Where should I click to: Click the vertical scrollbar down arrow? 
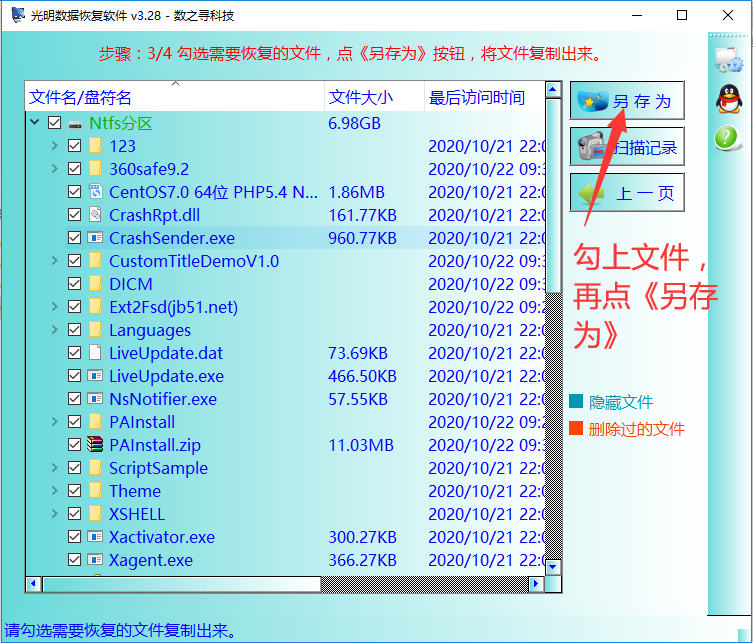click(552, 567)
